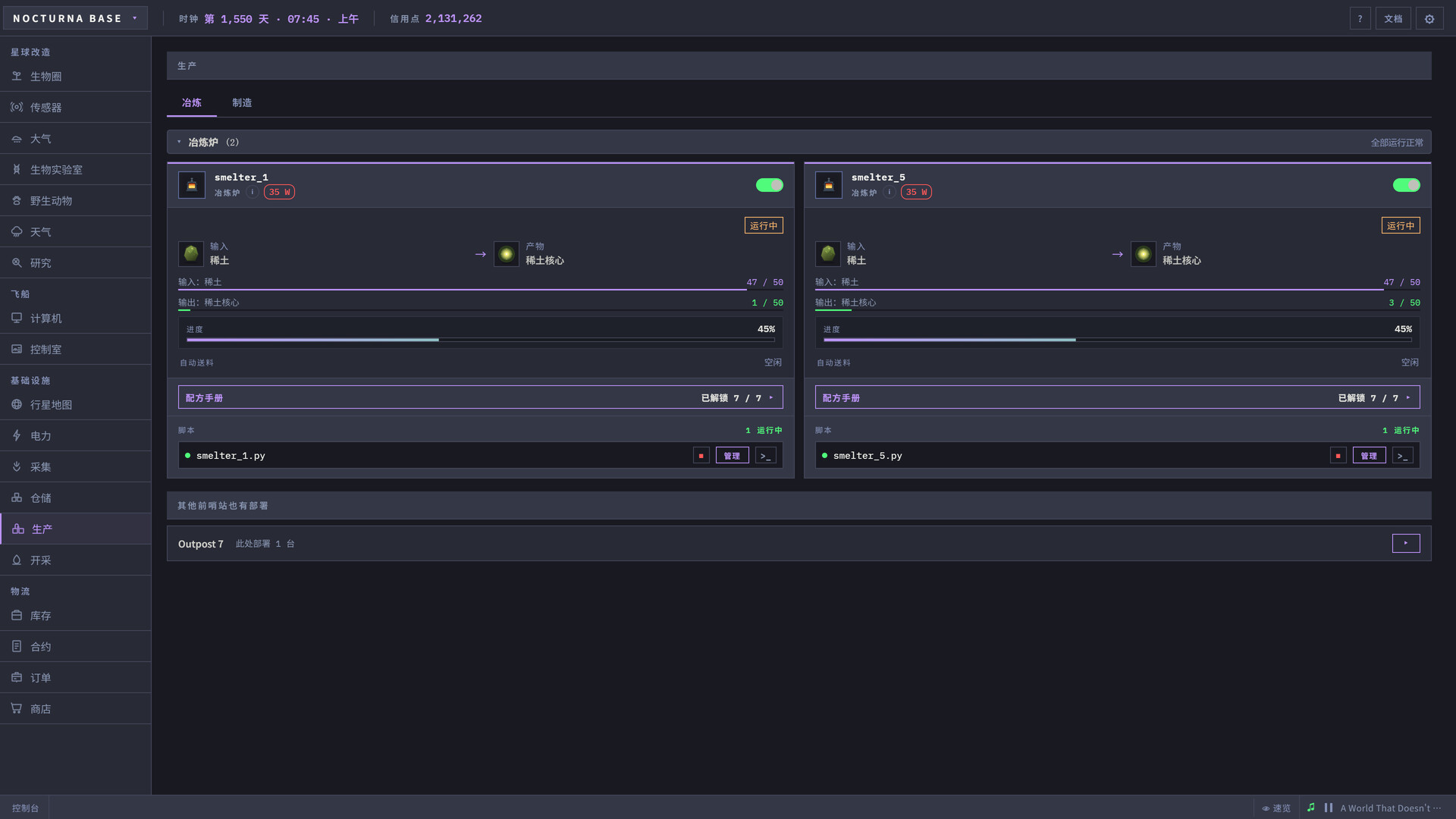Click 管理 button for smelter_5.py
This screenshot has width=1456, height=819.
(x=1369, y=456)
